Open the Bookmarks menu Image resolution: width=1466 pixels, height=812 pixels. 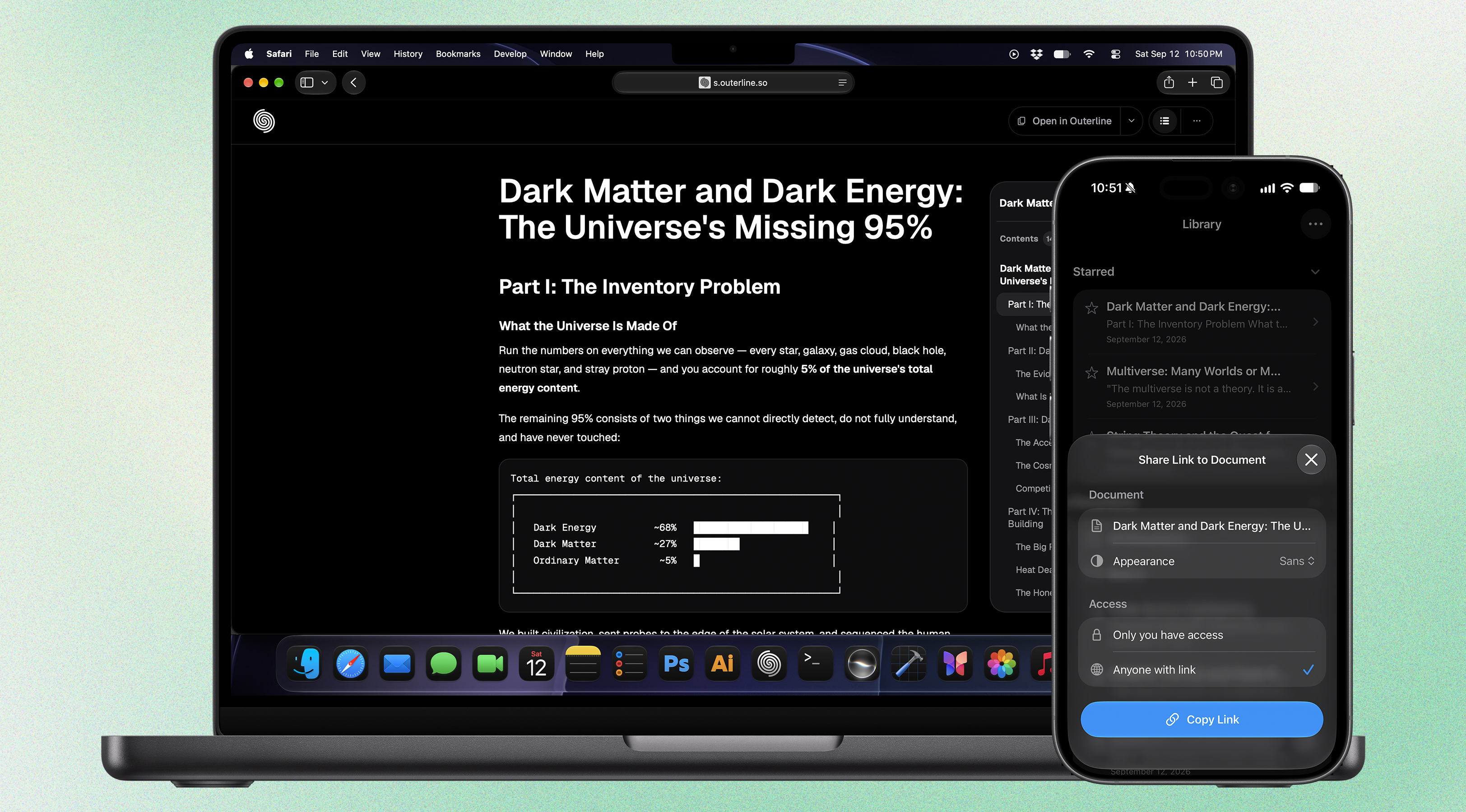[458, 54]
